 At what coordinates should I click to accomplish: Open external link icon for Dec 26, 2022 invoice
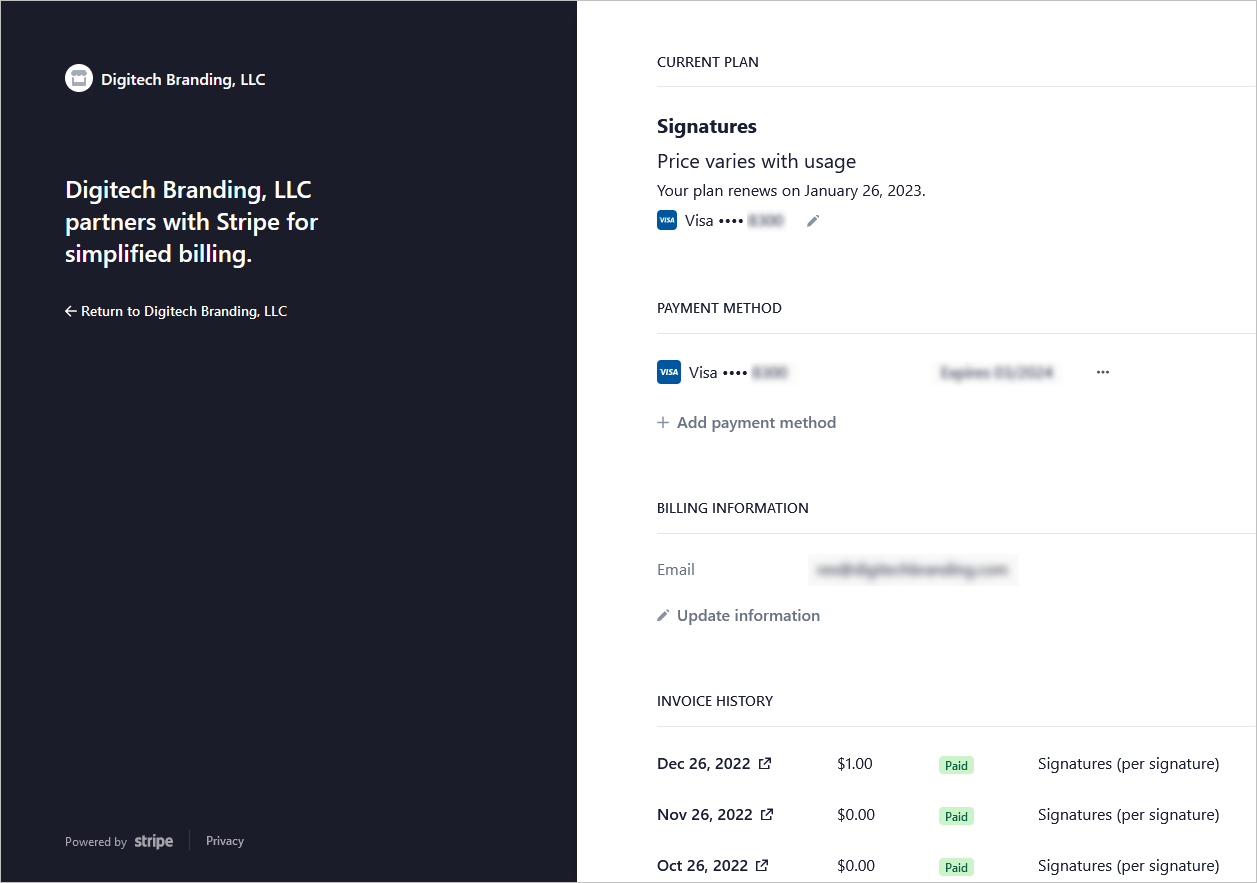click(765, 764)
